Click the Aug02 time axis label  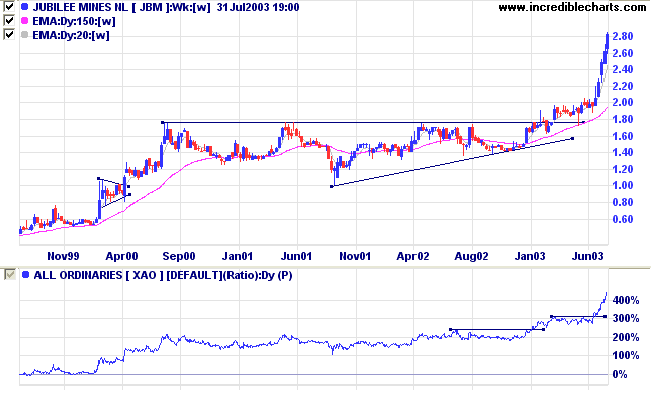(x=471, y=256)
